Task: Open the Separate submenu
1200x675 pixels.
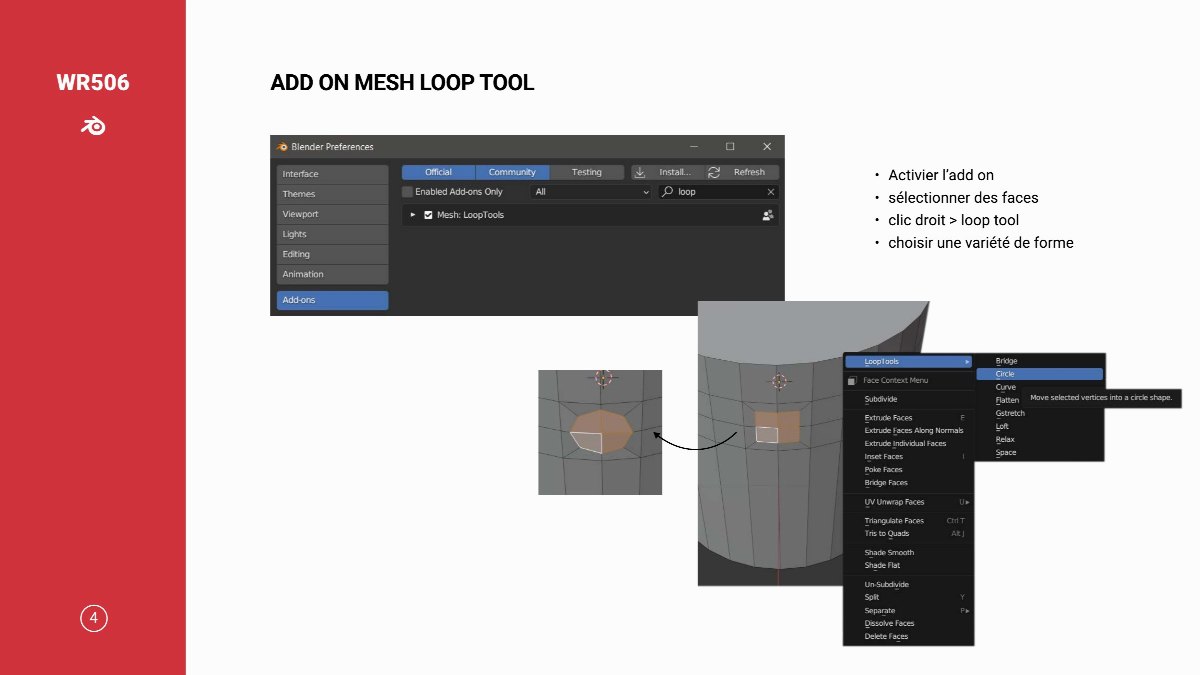Action: (909, 610)
